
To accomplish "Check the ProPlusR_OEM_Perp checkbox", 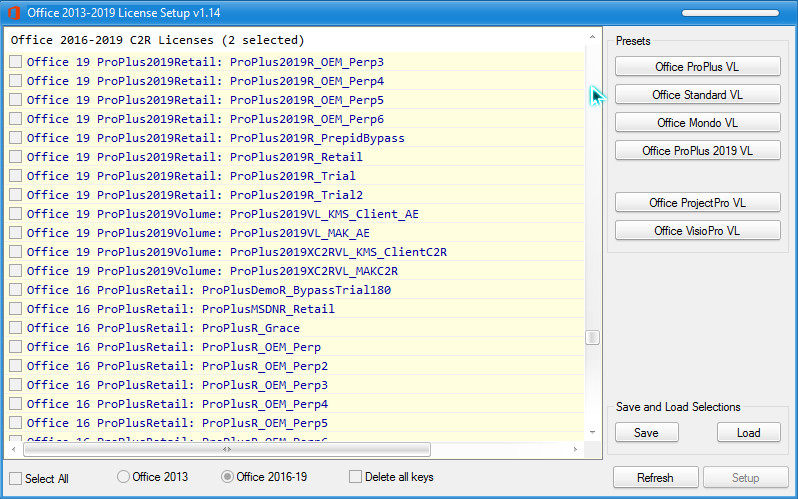I will [16, 347].
